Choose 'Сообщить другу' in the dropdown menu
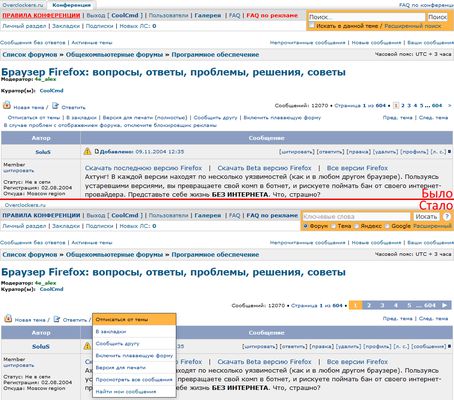This screenshot has height=400, width=454. (x=134, y=343)
